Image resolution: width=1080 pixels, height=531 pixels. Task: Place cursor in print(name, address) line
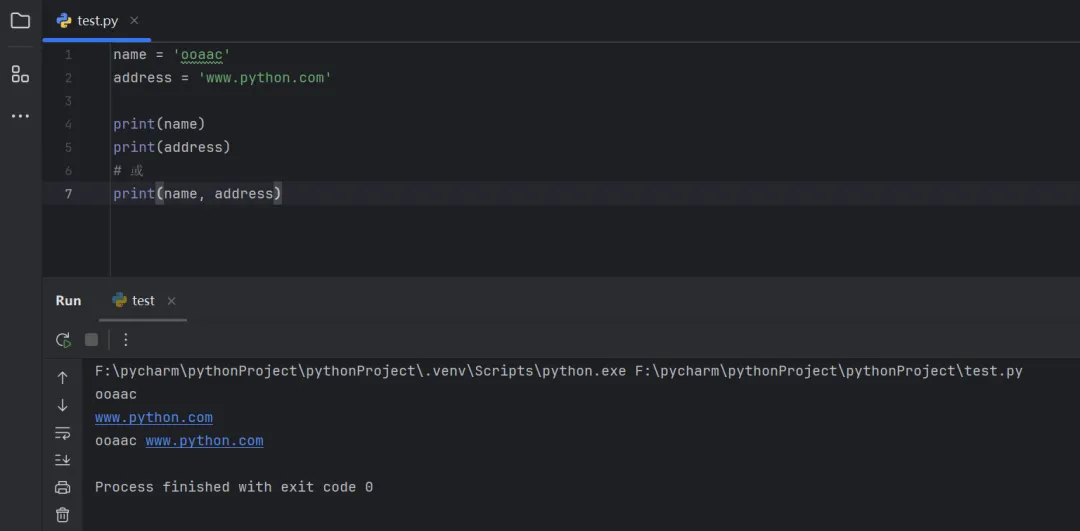(240, 194)
